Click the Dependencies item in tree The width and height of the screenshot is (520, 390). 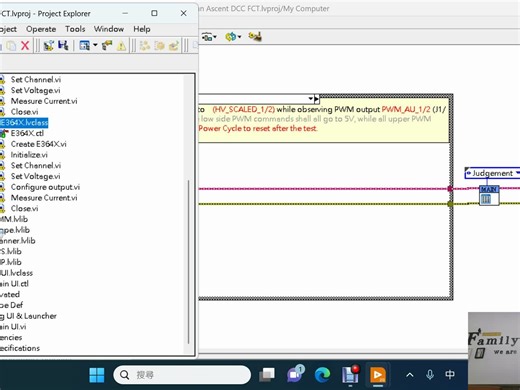11,337
